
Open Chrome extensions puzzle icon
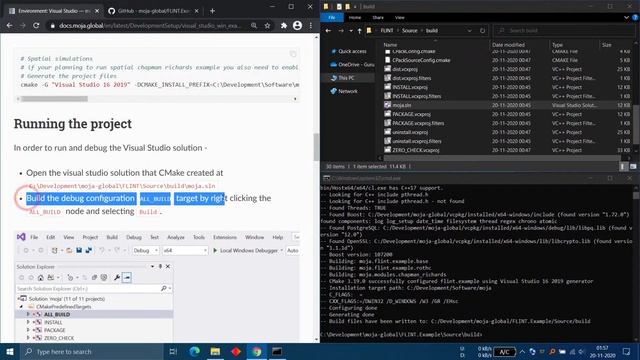[284, 25]
